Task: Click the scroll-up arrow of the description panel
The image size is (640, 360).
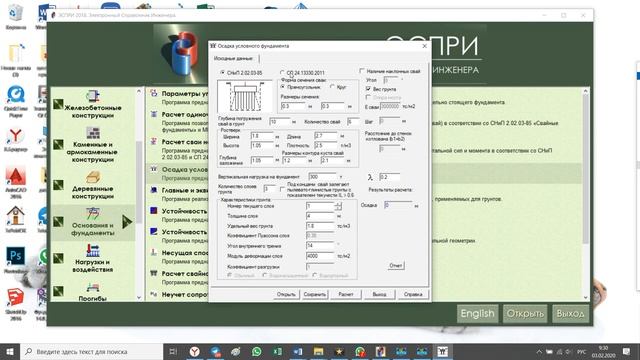Action: (x=586, y=91)
